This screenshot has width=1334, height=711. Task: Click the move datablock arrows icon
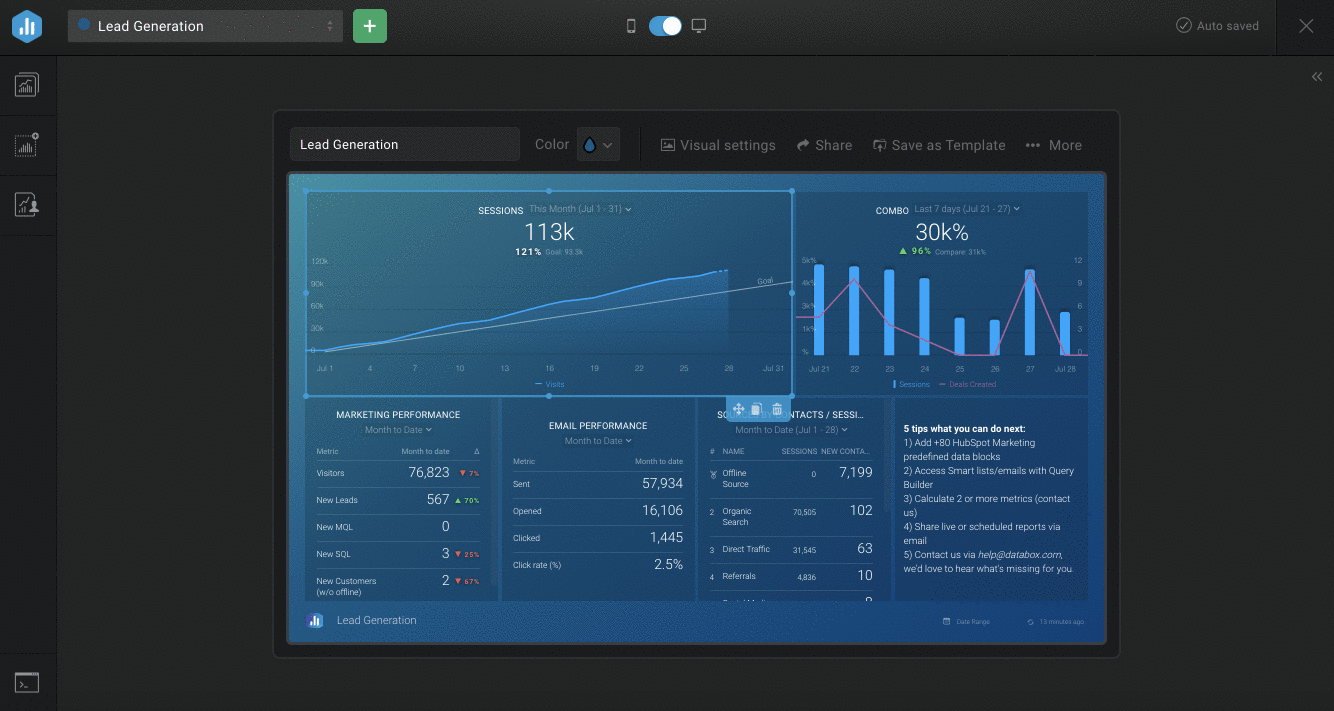tap(738, 409)
